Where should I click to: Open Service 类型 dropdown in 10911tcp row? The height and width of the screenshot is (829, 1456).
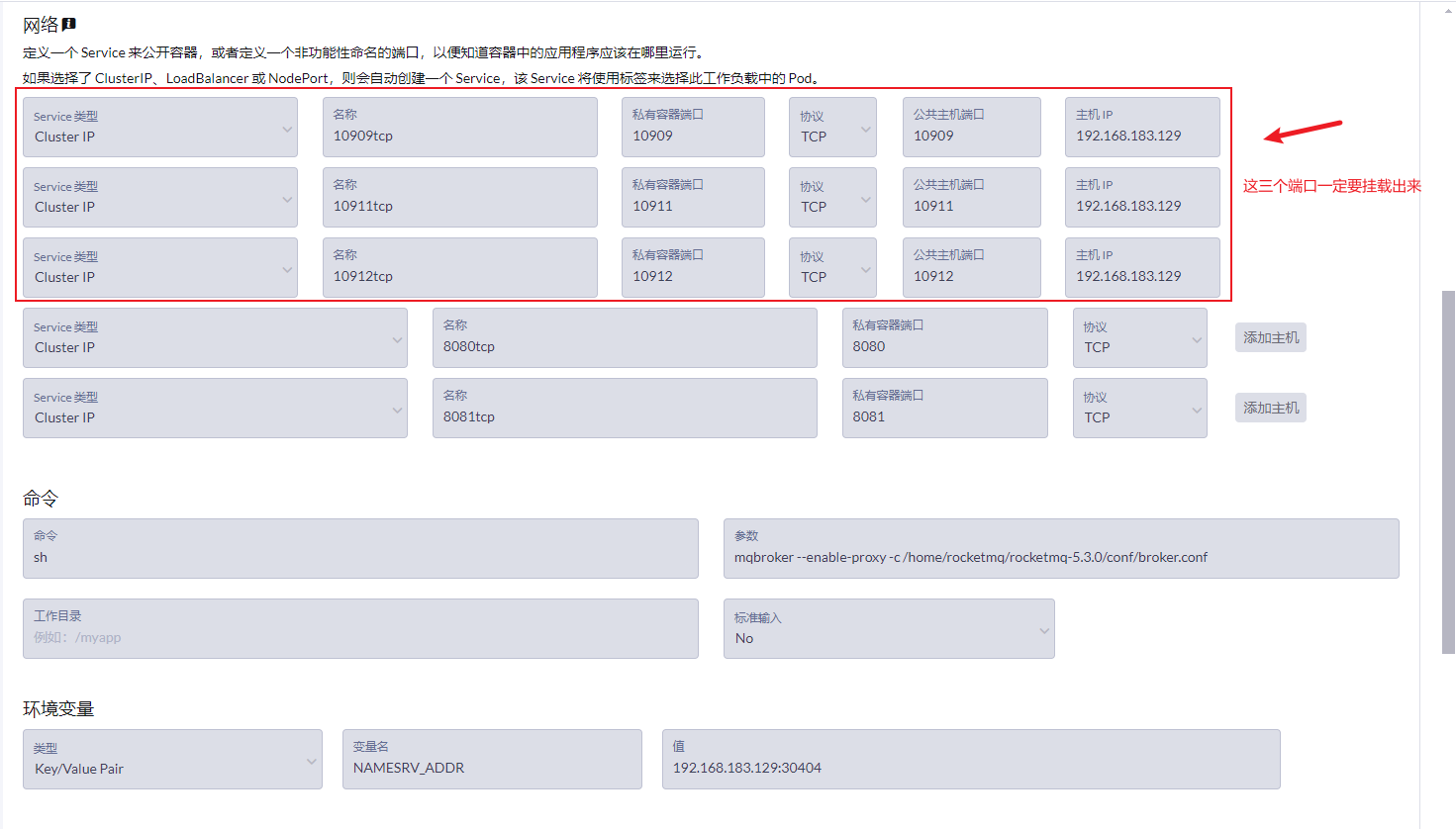(160, 197)
